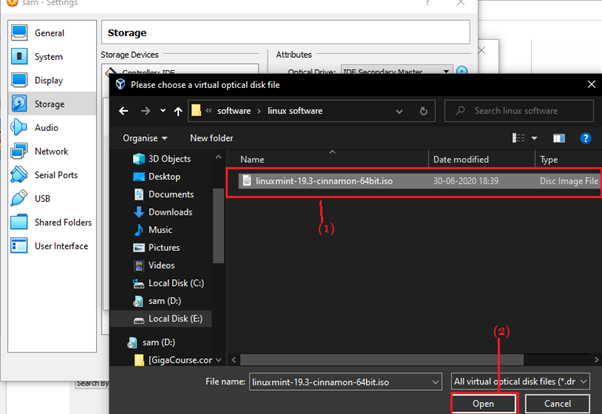Open recent locations dropdown arrow
The image size is (602, 414).
click(163, 111)
